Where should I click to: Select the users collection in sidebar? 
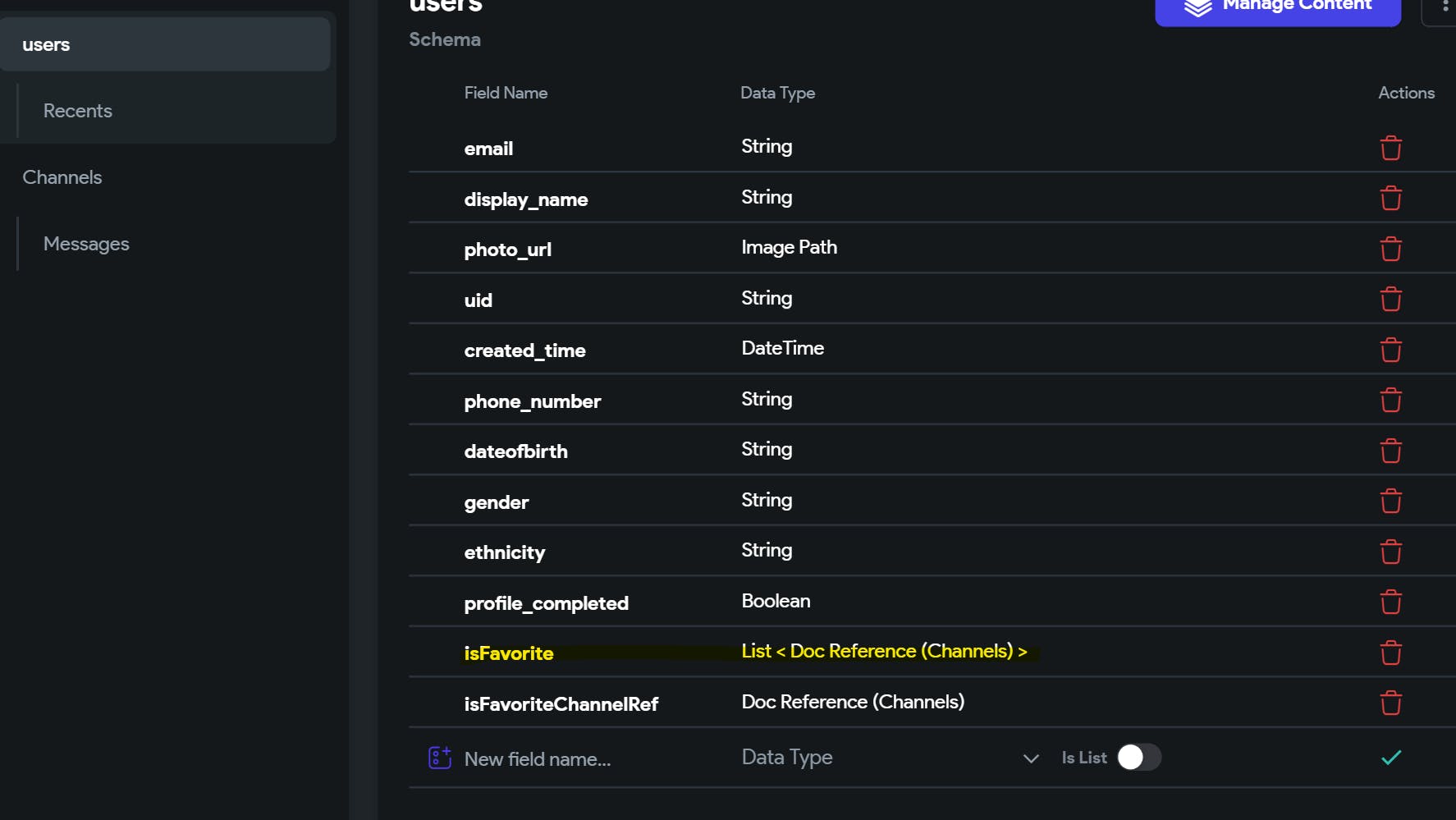click(164, 44)
